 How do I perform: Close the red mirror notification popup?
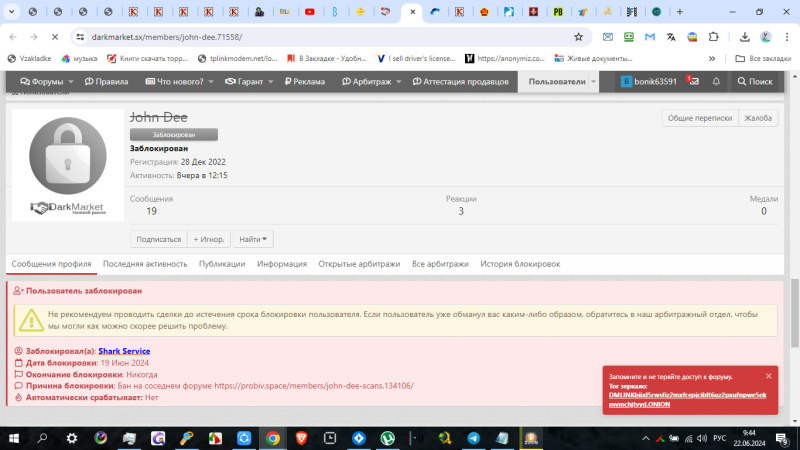(x=768, y=376)
